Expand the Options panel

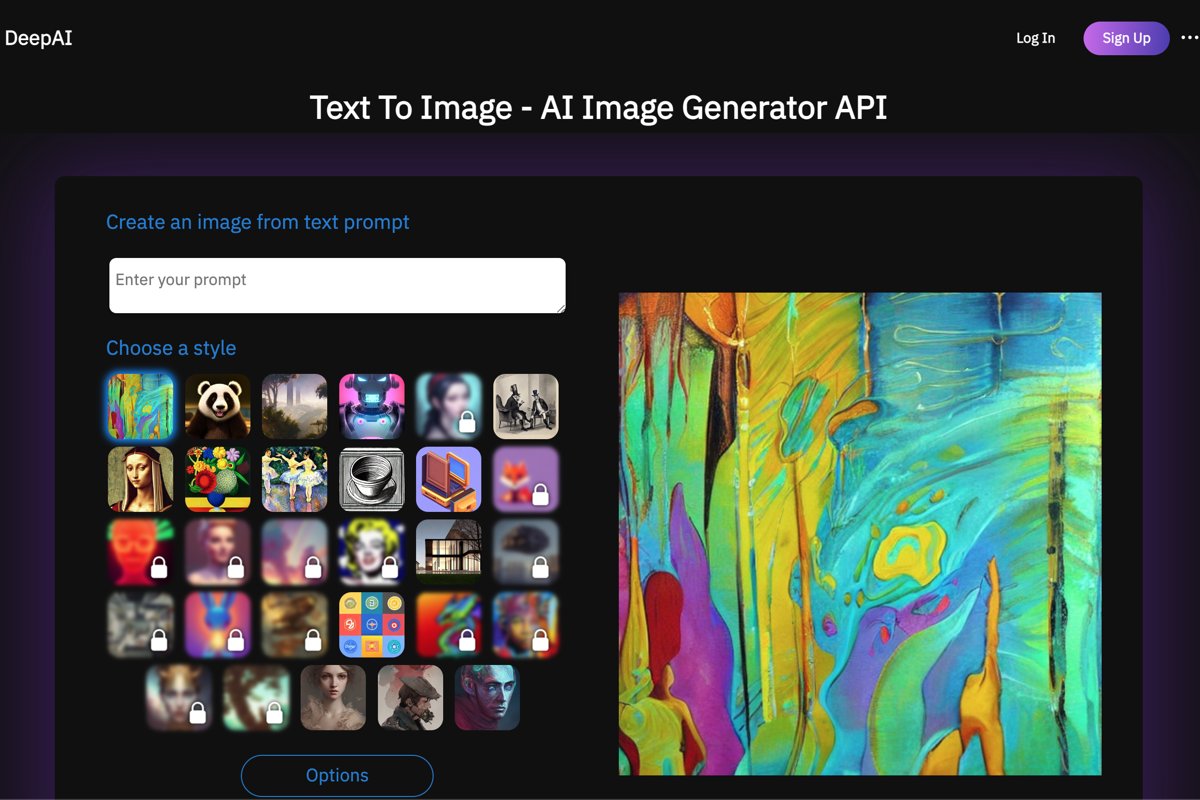click(x=337, y=776)
